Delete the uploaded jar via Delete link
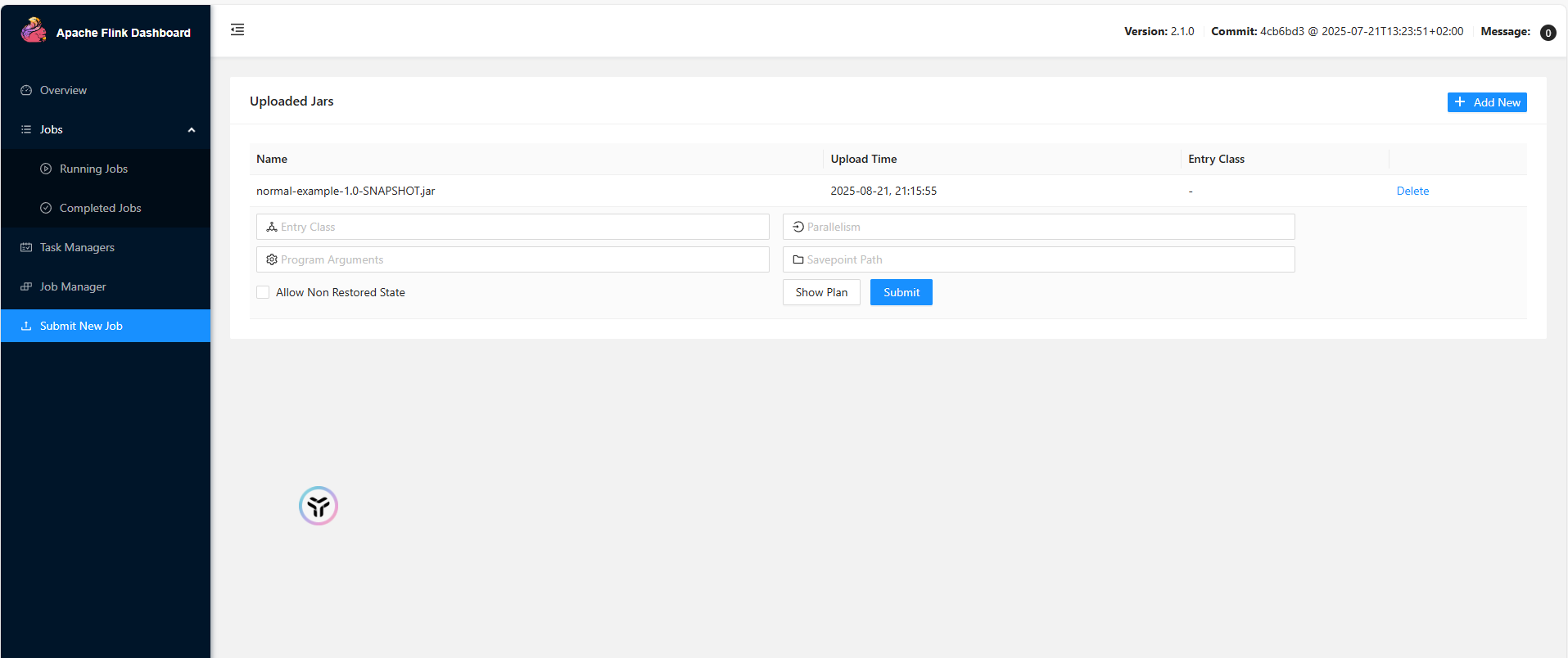 coord(1412,191)
